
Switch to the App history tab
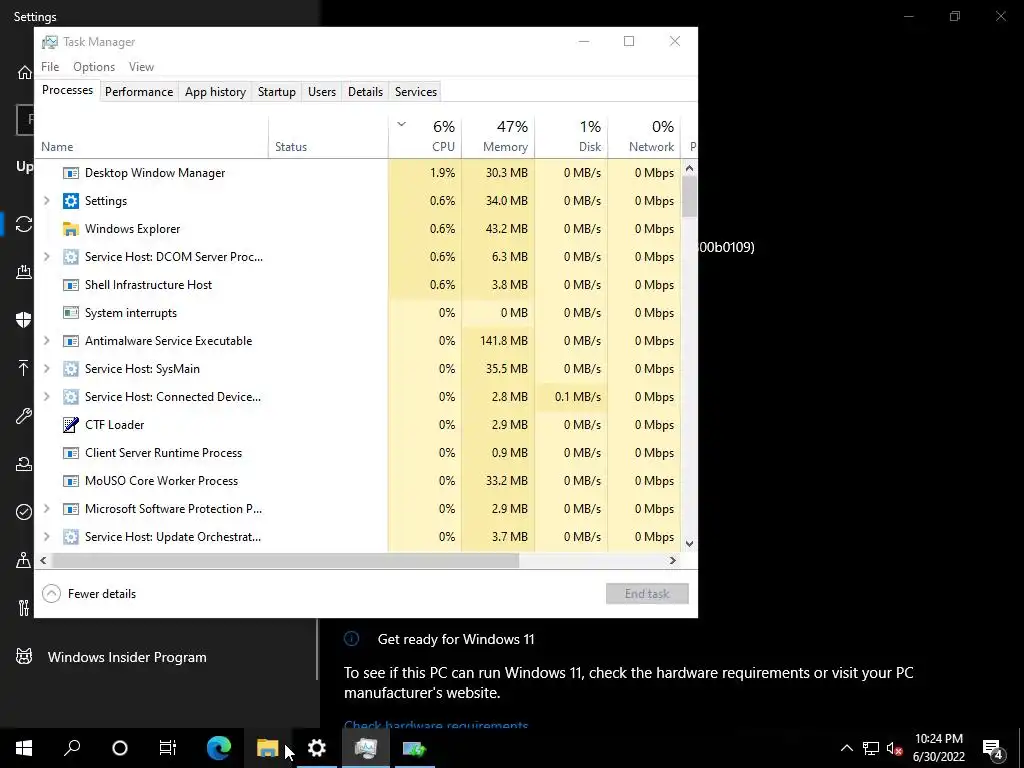coord(216,92)
